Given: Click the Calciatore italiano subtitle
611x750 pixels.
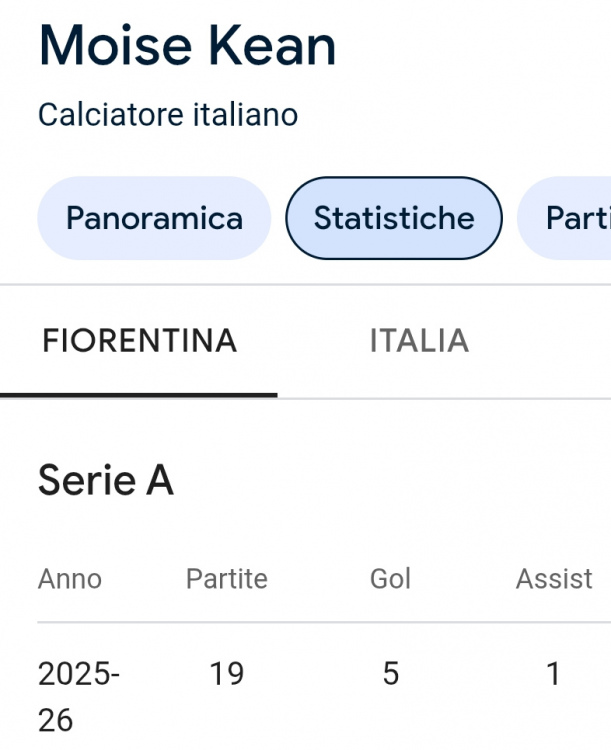Looking at the screenshot, I should coord(168,115).
